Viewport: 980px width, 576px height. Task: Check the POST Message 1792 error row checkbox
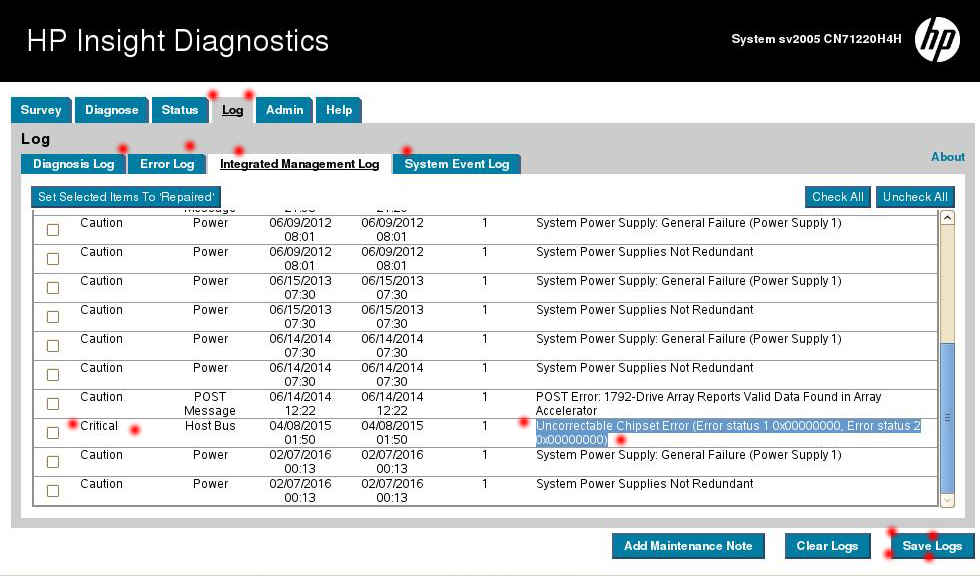tap(53, 404)
